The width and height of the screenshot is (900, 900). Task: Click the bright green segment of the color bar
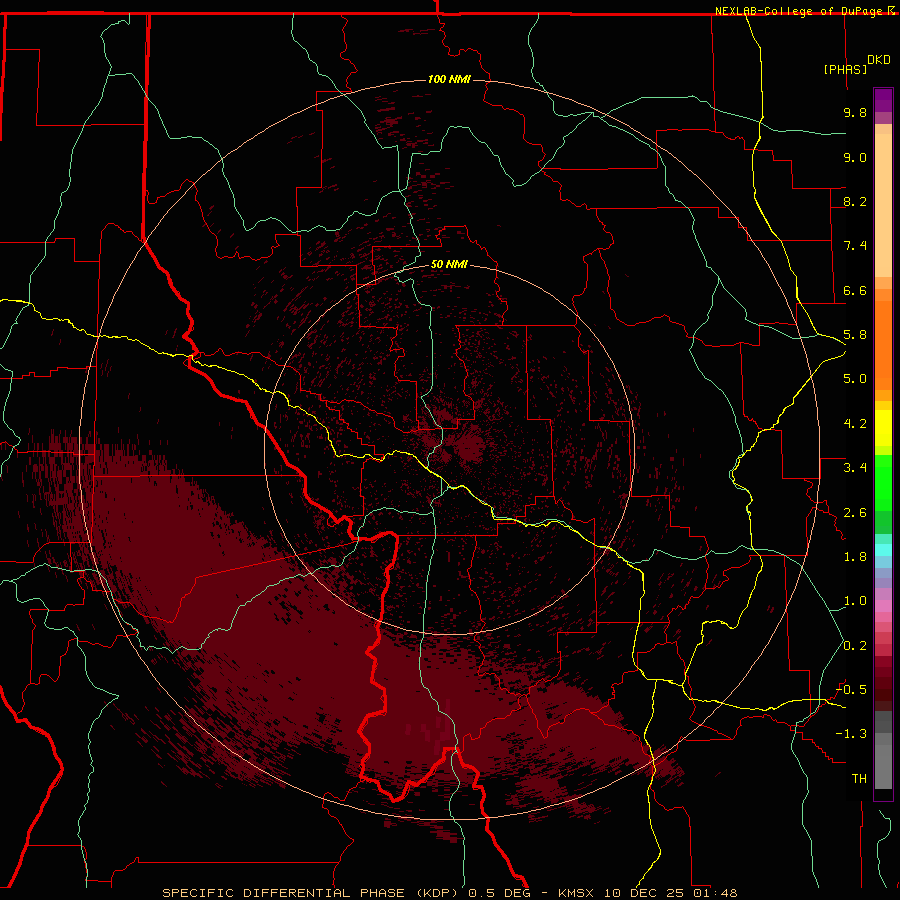pos(883,484)
